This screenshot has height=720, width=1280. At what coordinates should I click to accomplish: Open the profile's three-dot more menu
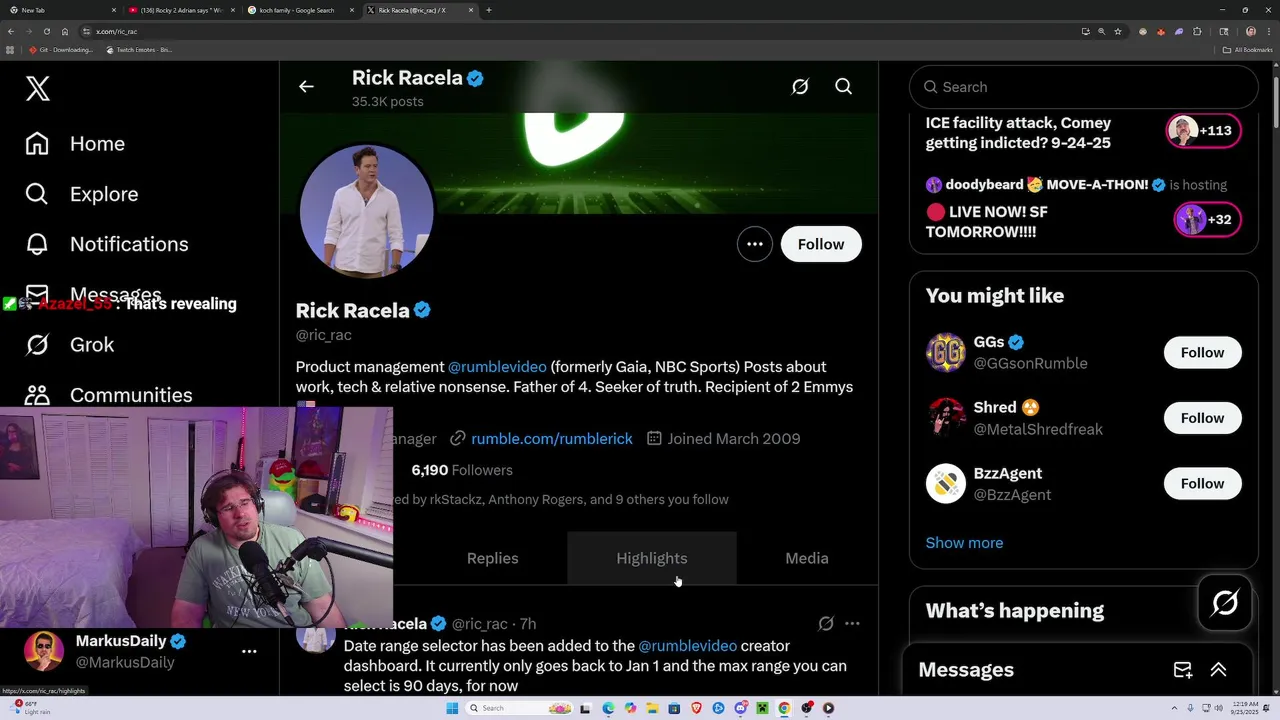pos(755,244)
